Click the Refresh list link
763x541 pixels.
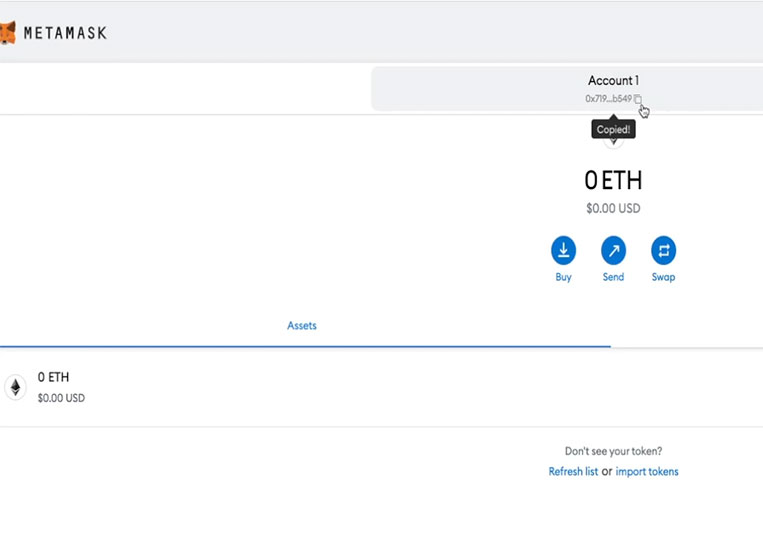click(x=573, y=471)
